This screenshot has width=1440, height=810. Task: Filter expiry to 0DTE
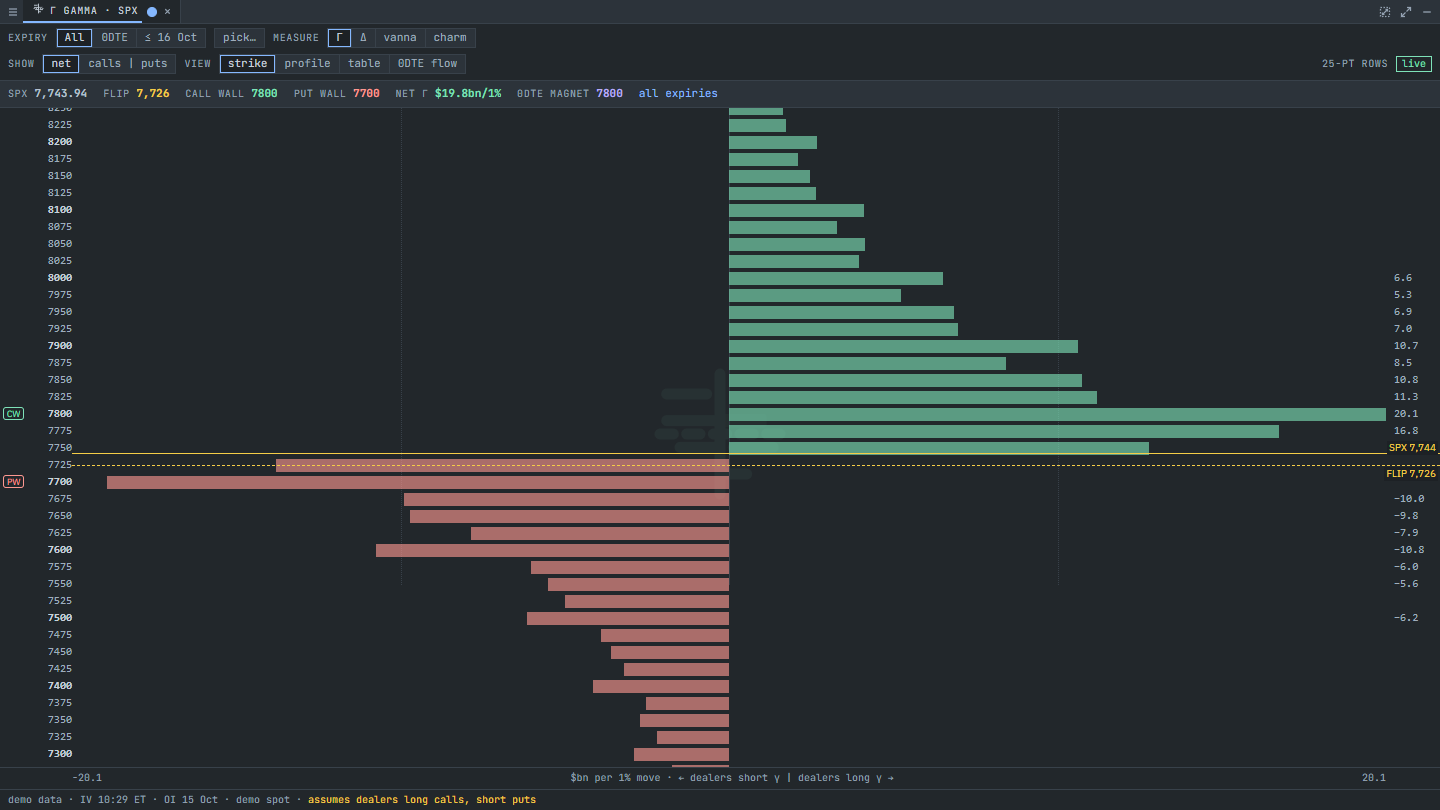[x=115, y=38]
